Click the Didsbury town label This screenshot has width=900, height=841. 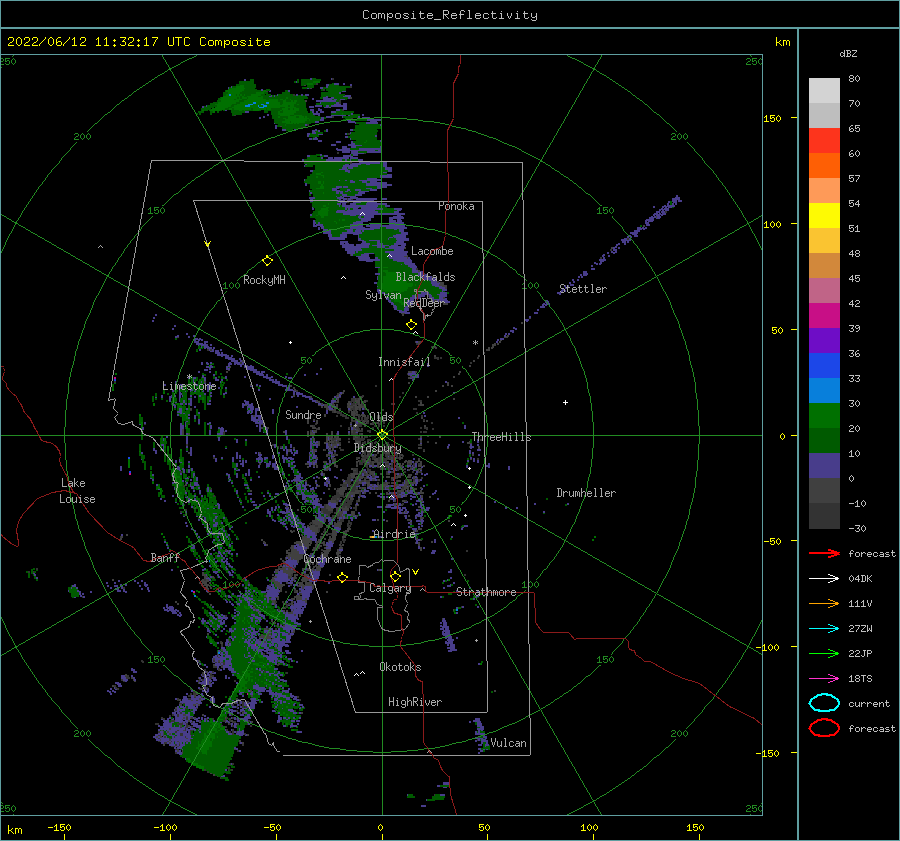(x=377, y=448)
